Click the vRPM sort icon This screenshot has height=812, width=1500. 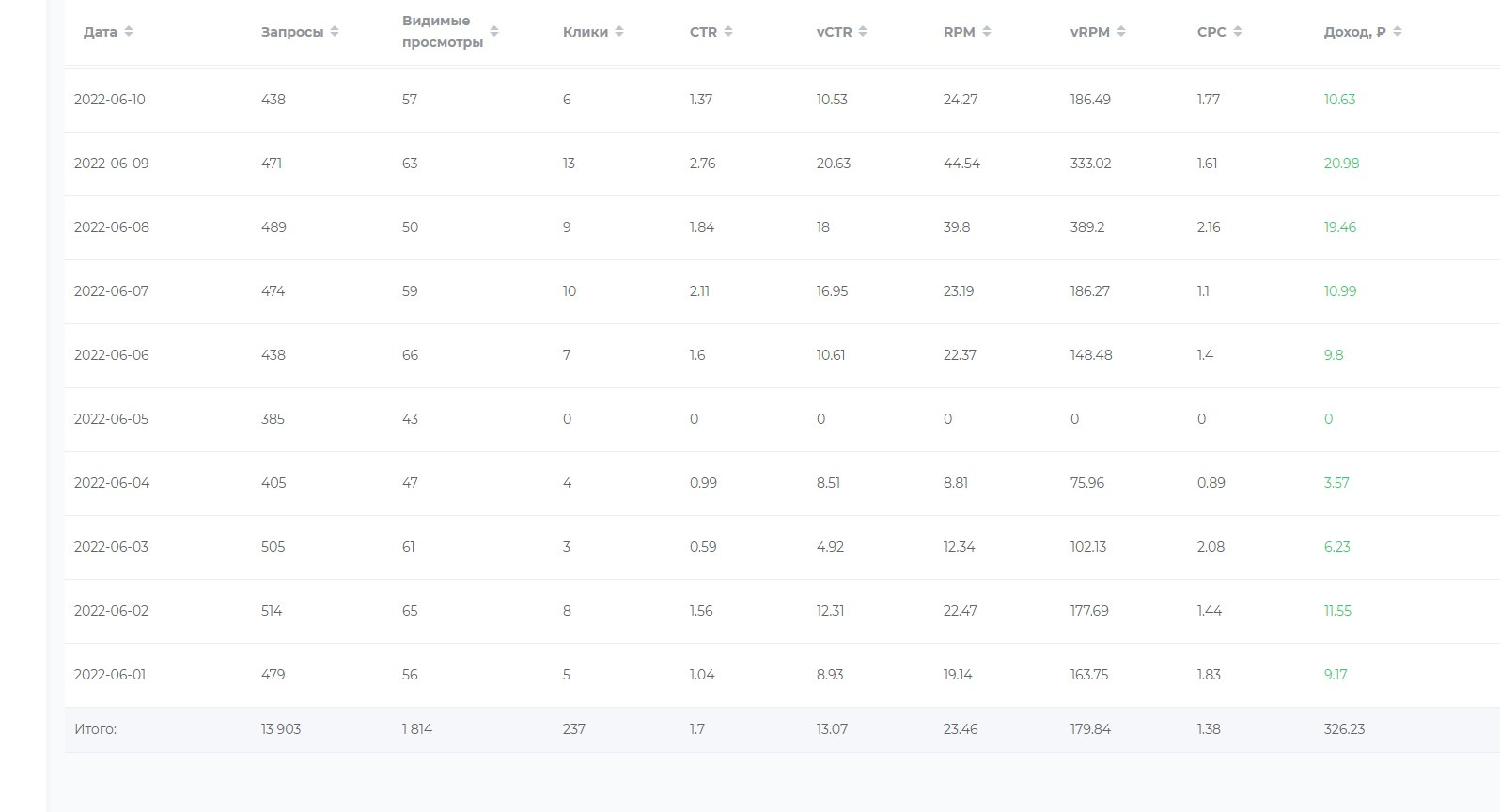pyautogui.click(x=1121, y=32)
